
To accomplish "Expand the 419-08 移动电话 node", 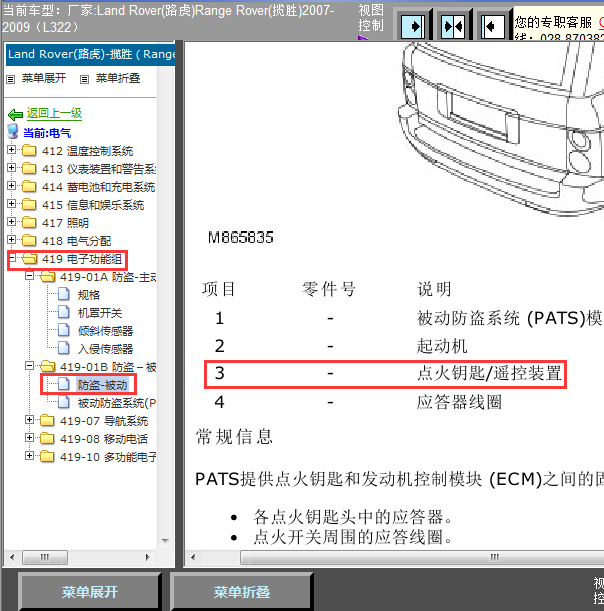I will pos(29,437).
